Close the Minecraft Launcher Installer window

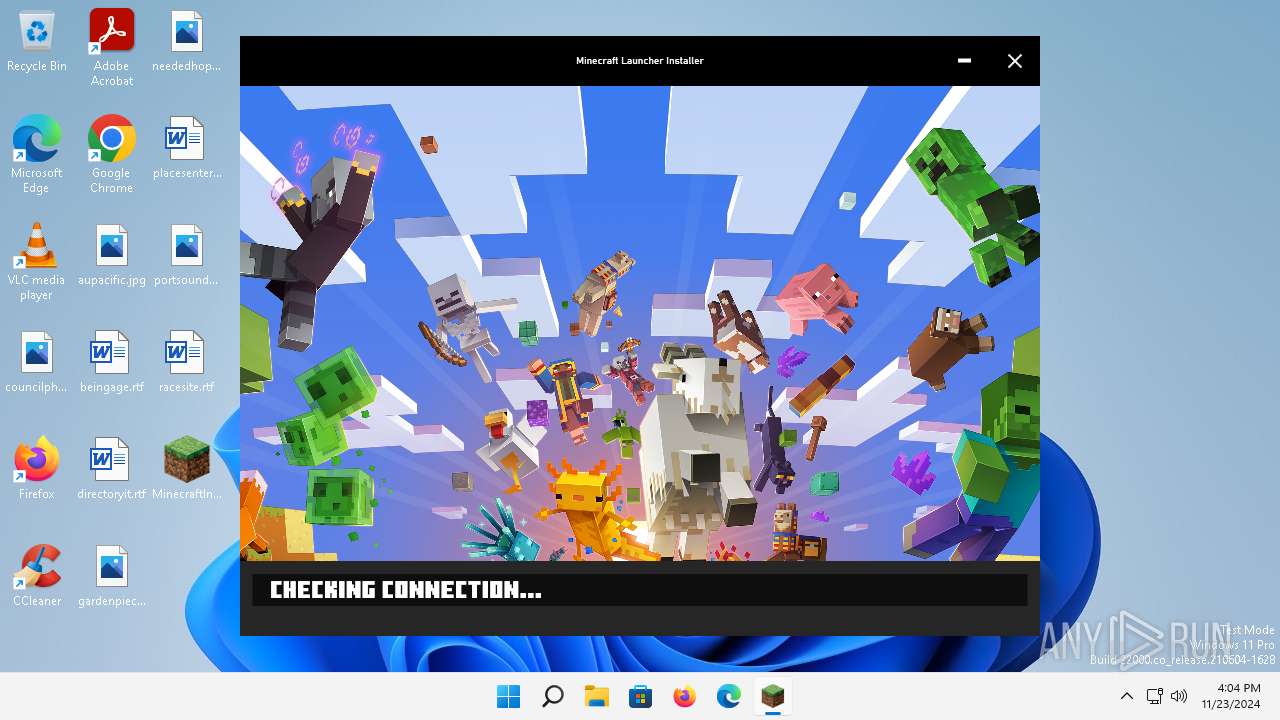1014,61
